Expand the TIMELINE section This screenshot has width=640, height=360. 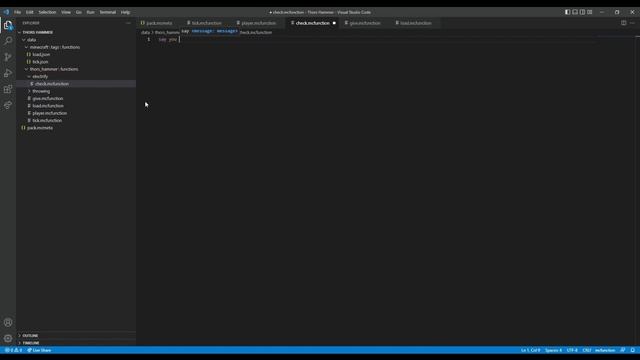pos(31,343)
